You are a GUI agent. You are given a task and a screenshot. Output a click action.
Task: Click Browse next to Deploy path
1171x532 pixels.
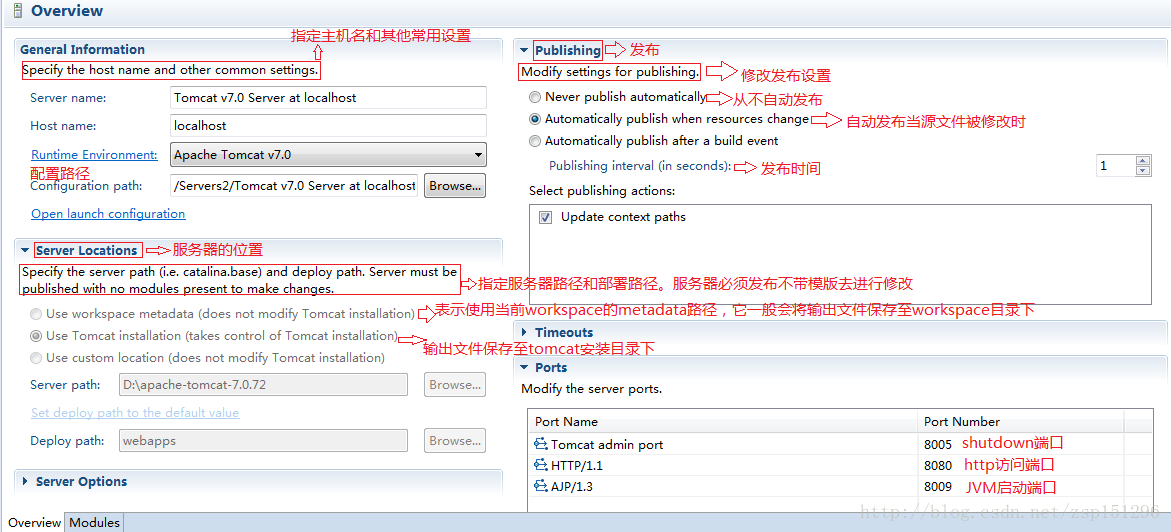coord(455,441)
